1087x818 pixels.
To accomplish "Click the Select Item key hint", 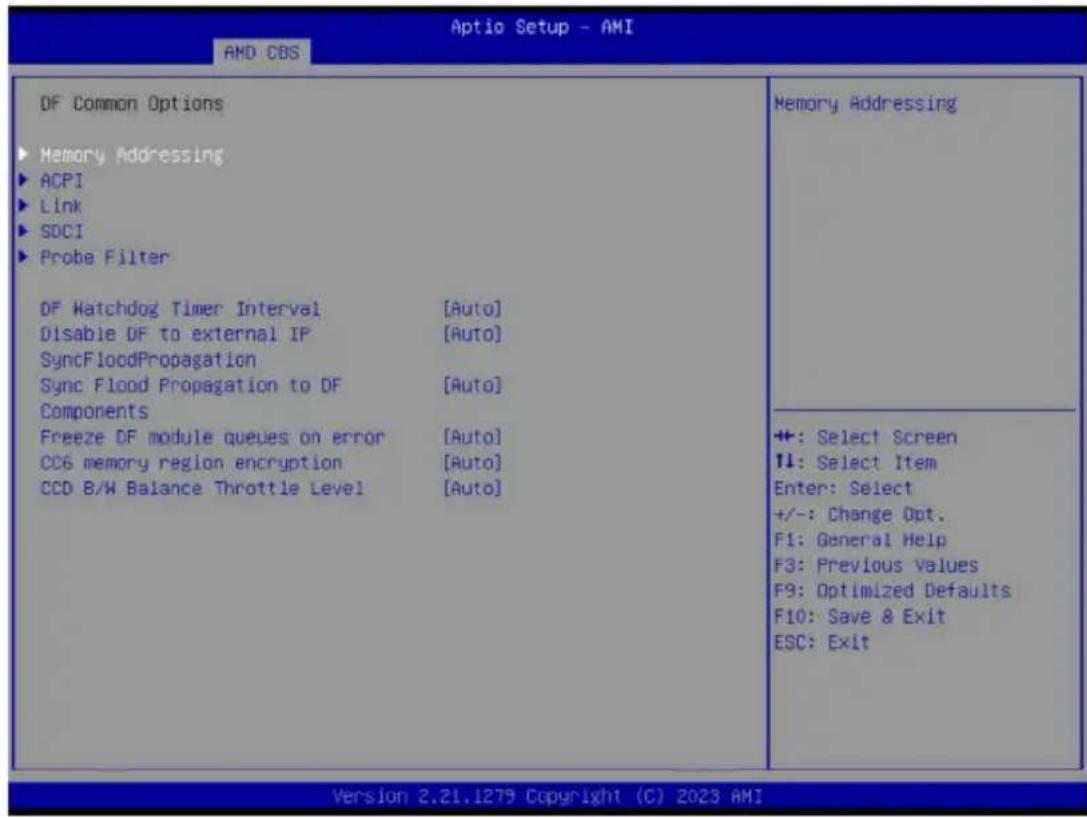I will click(x=855, y=462).
